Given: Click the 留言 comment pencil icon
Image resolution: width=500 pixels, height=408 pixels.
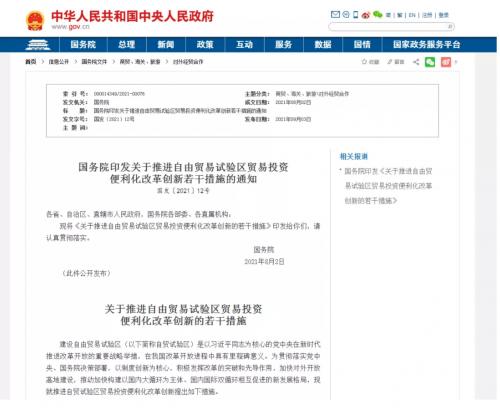Looking at the screenshot, I should (x=395, y=62).
